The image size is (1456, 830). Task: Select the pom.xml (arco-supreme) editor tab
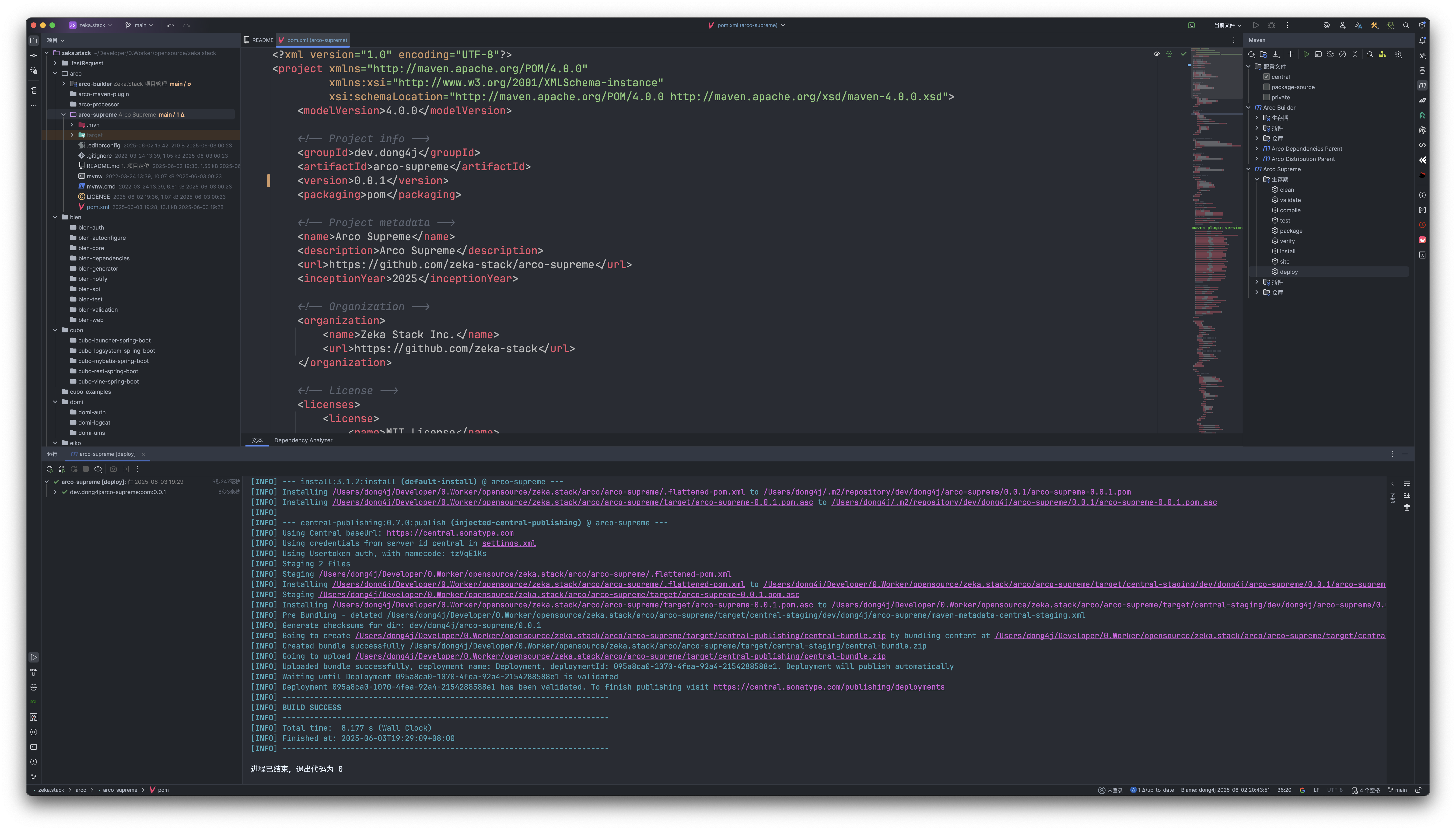pos(313,40)
